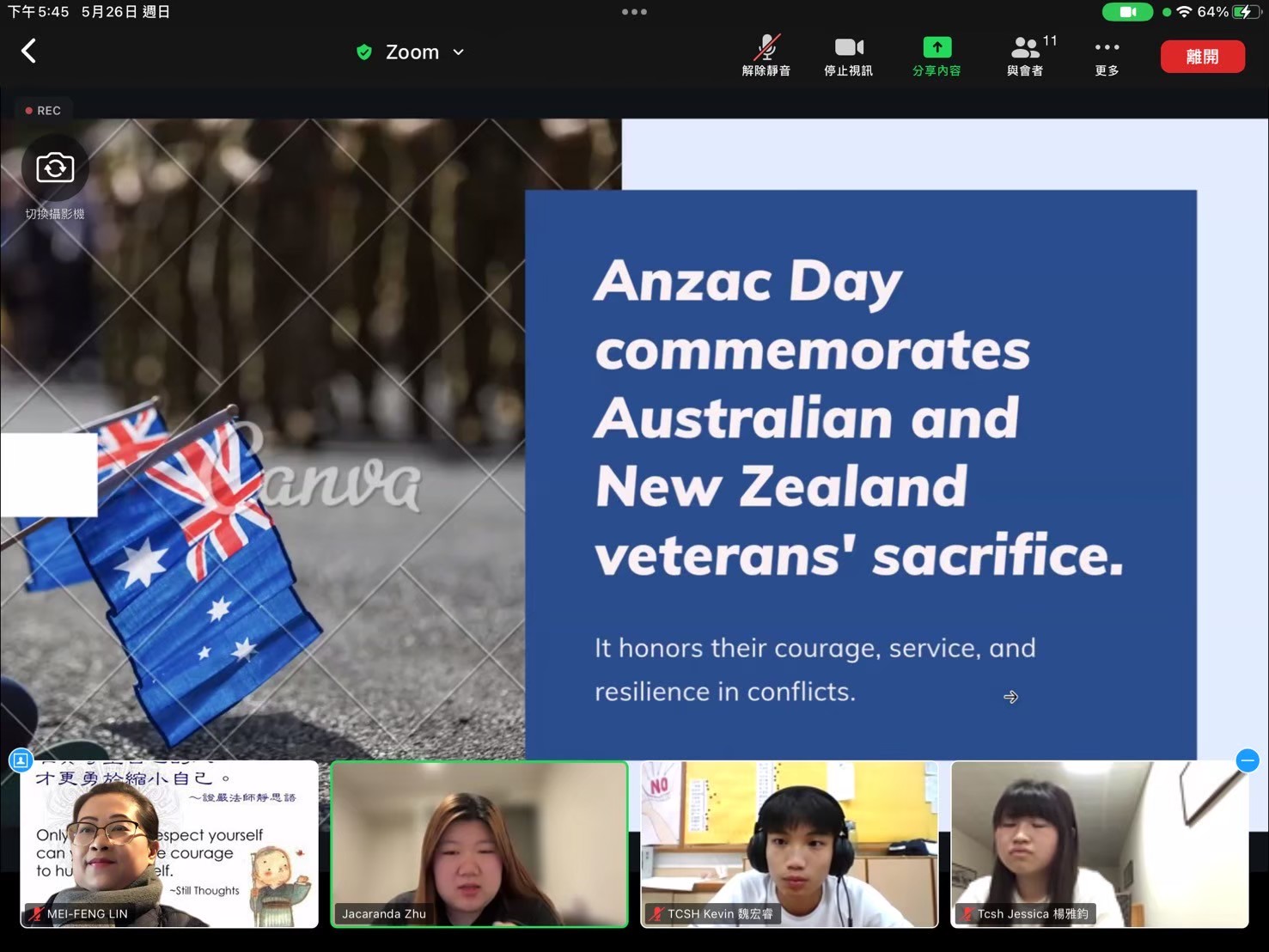Screen dimensions: 1269x952
Task: Tap the back arrow icon
Action: (x=29, y=52)
